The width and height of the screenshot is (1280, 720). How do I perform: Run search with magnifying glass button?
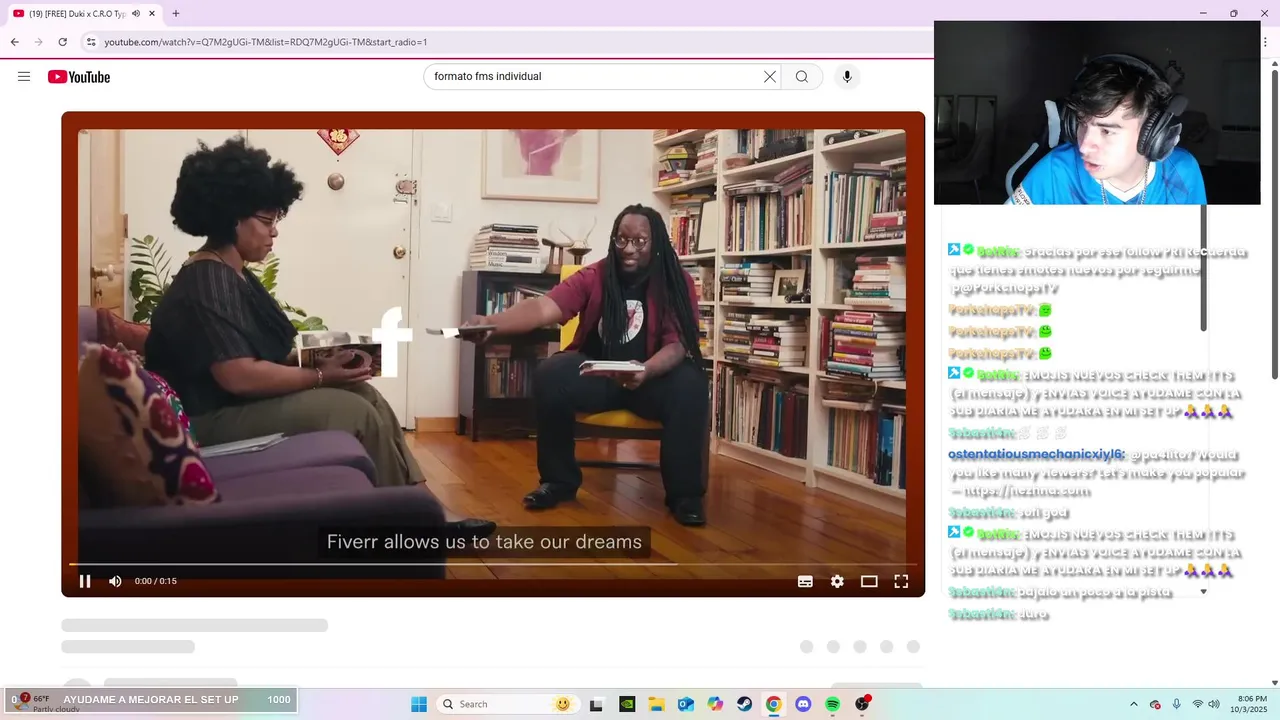802,77
